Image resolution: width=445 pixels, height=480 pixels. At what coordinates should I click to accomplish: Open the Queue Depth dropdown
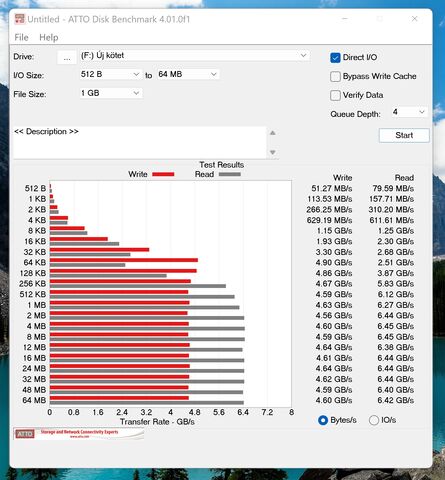pos(409,112)
